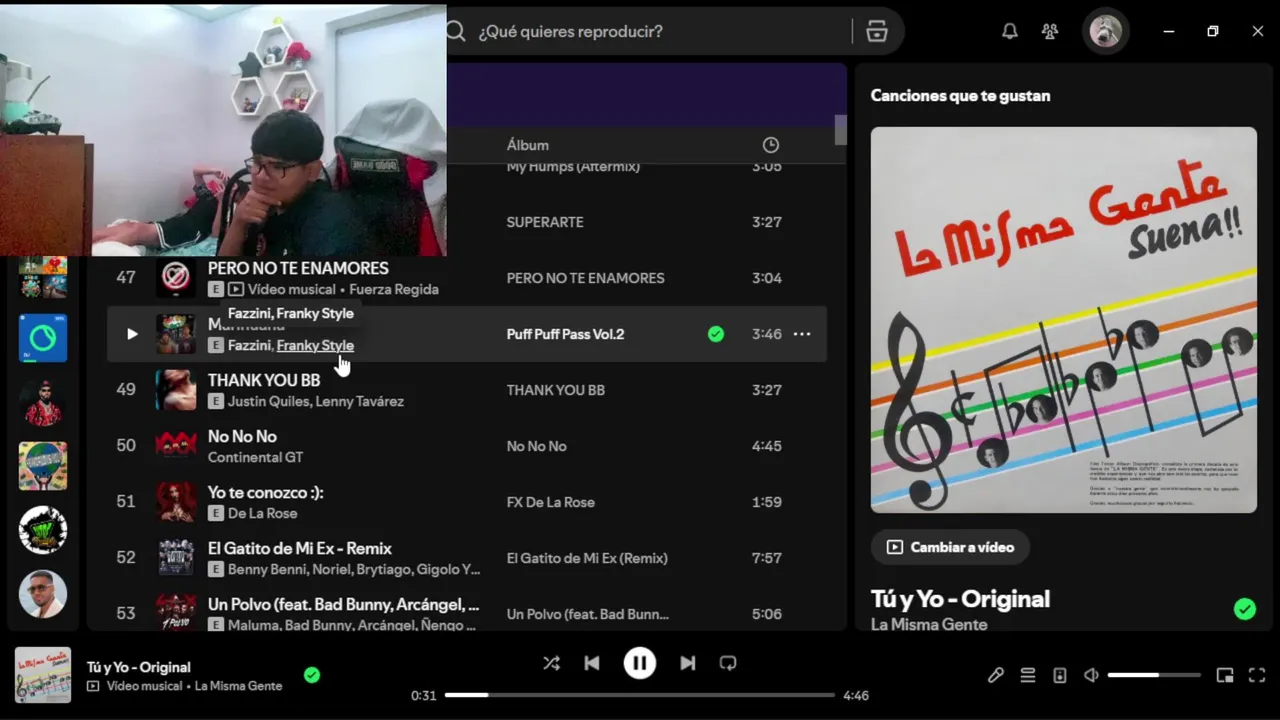Adjust the volume slider
This screenshot has height=720, width=1280.
(x=1154, y=675)
